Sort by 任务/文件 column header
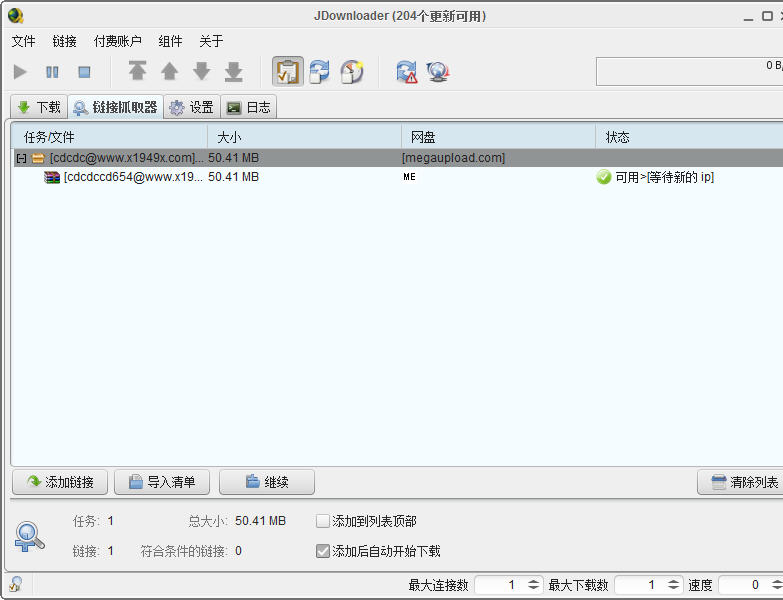This screenshot has width=783, height=600. coord(109,137)
